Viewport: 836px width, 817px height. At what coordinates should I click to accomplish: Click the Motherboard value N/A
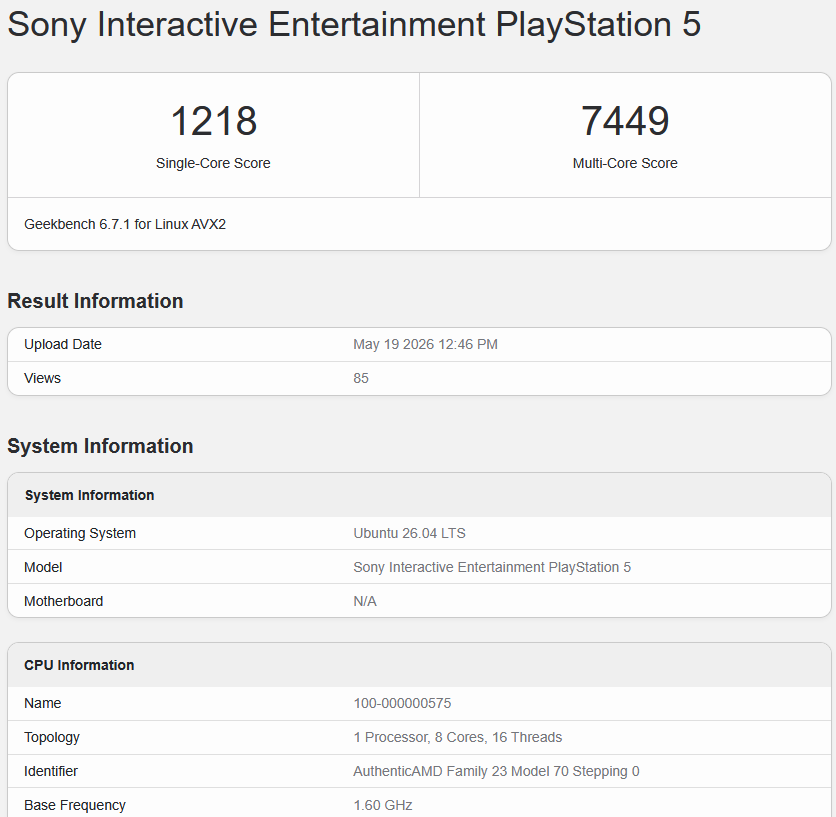click(365, 601)
